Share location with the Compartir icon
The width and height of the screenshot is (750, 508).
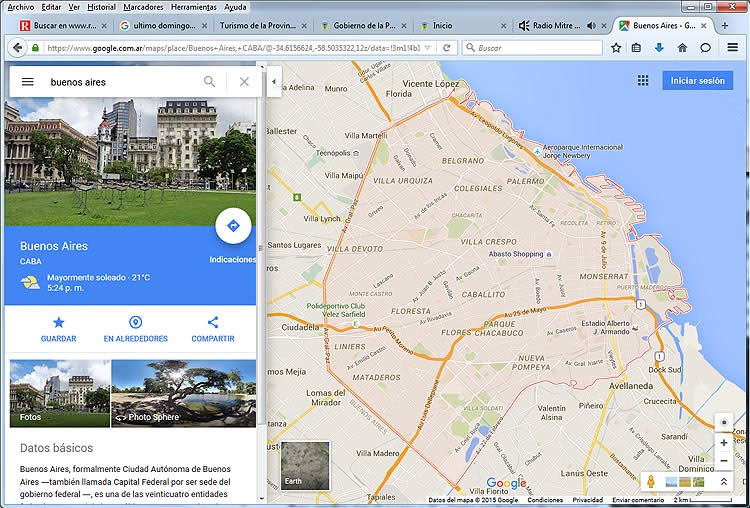(x=213, y=322)
